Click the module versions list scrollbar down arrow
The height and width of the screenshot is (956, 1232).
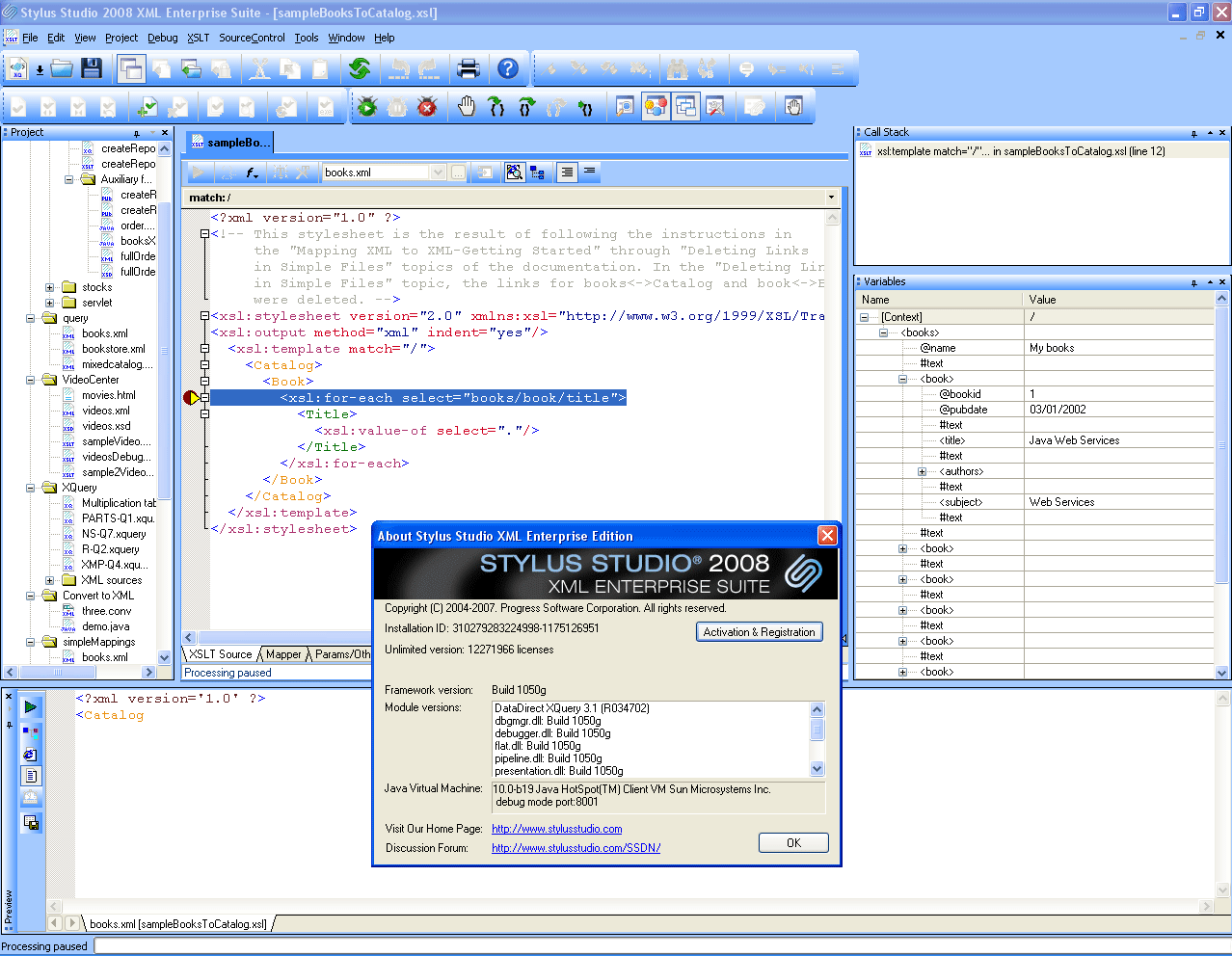pos(817,769)
